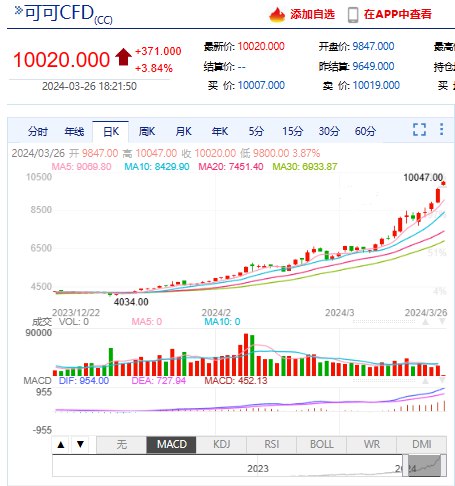Click the MA5: 9069.80 legend label

pyautogui.click(x=81, y=166)
